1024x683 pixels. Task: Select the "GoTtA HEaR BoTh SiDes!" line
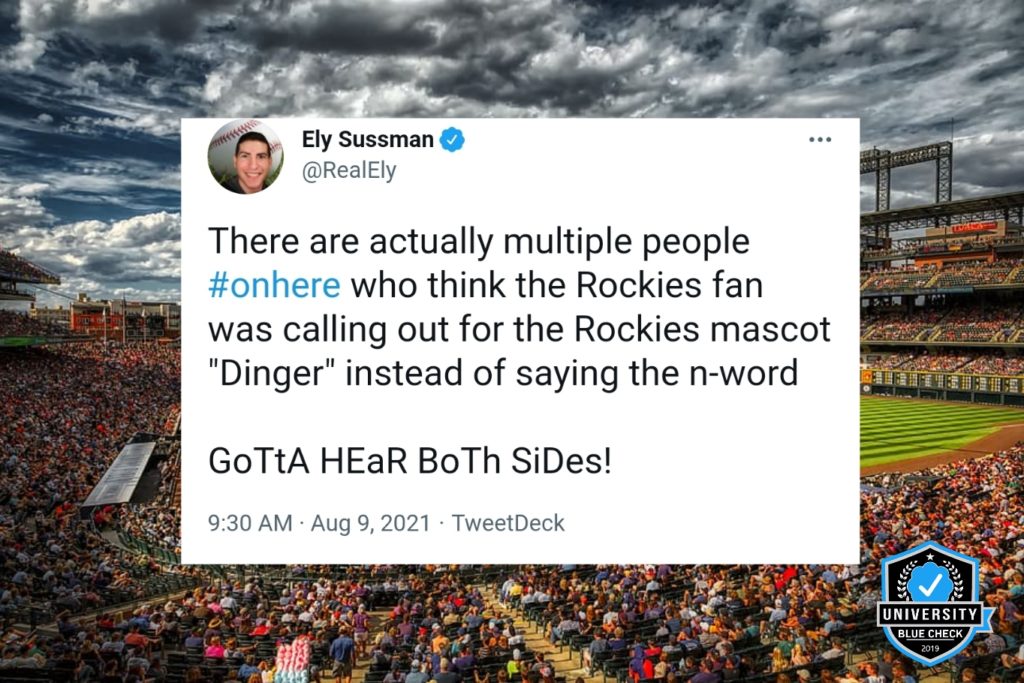pos(410,461)
